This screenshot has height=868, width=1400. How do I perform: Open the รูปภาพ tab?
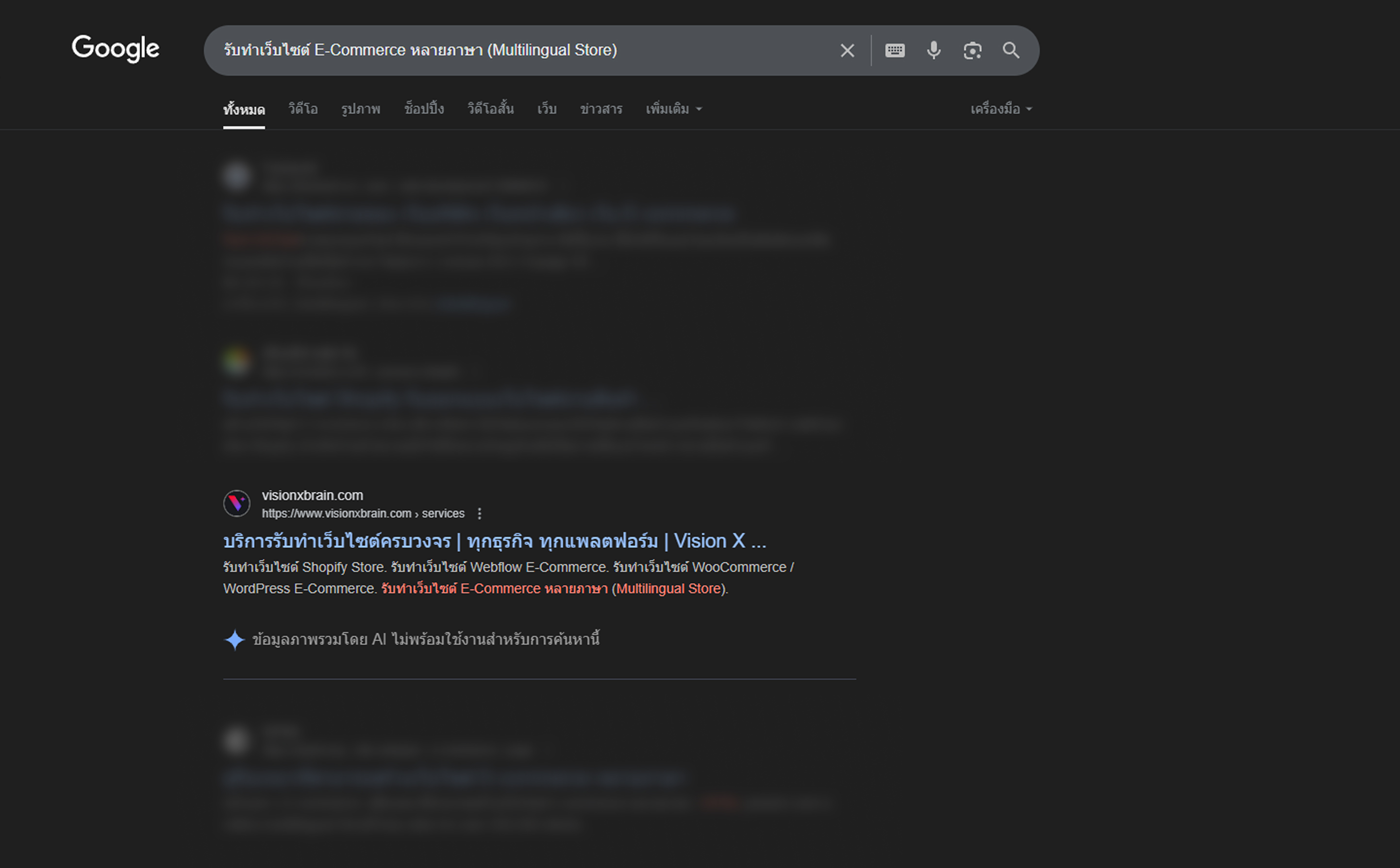361,109
